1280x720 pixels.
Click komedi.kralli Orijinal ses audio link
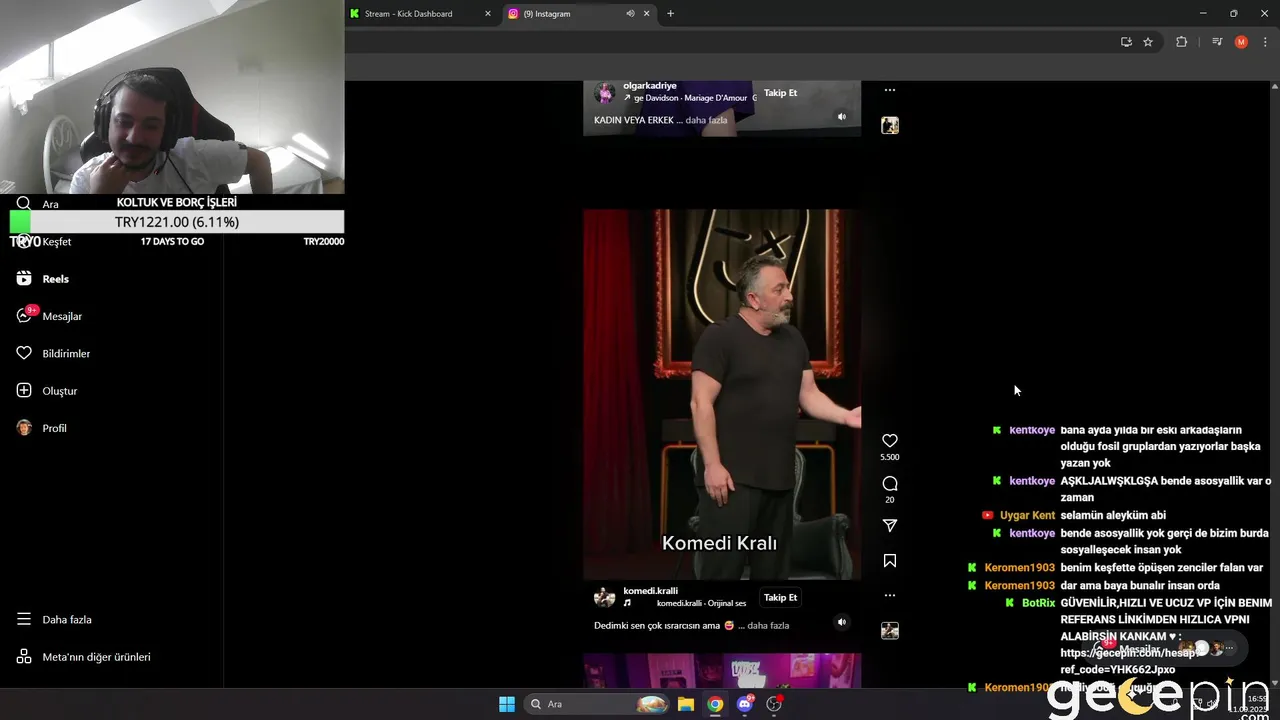[x=701, y=604]
